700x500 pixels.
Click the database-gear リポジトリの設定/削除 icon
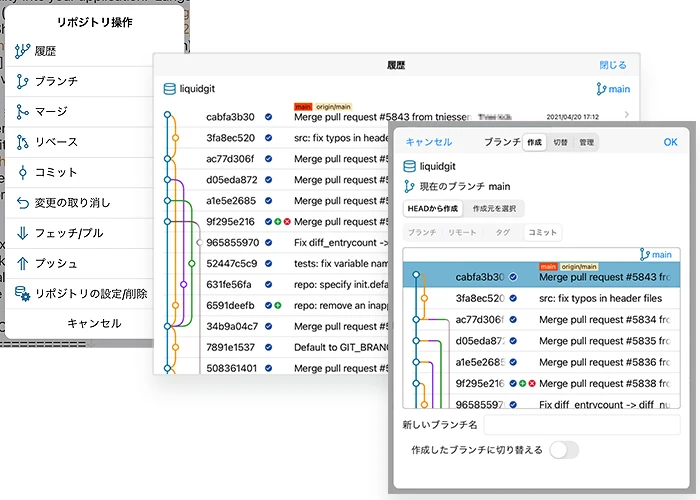click(x=22, y=294)
